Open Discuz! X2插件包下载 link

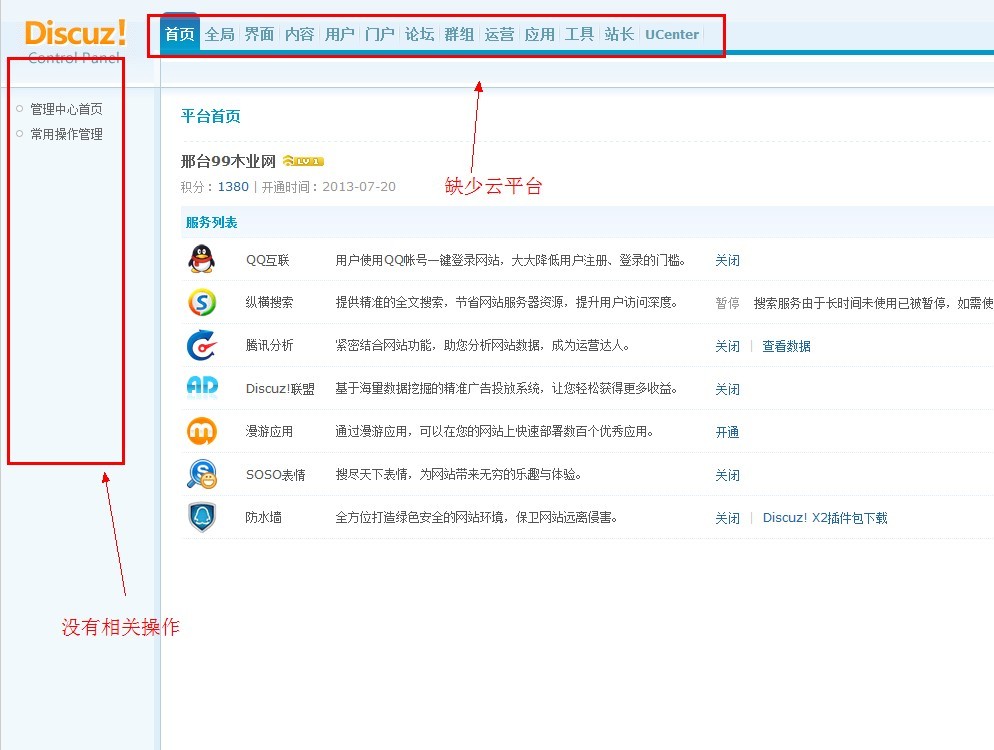click(x=825, y=518)
